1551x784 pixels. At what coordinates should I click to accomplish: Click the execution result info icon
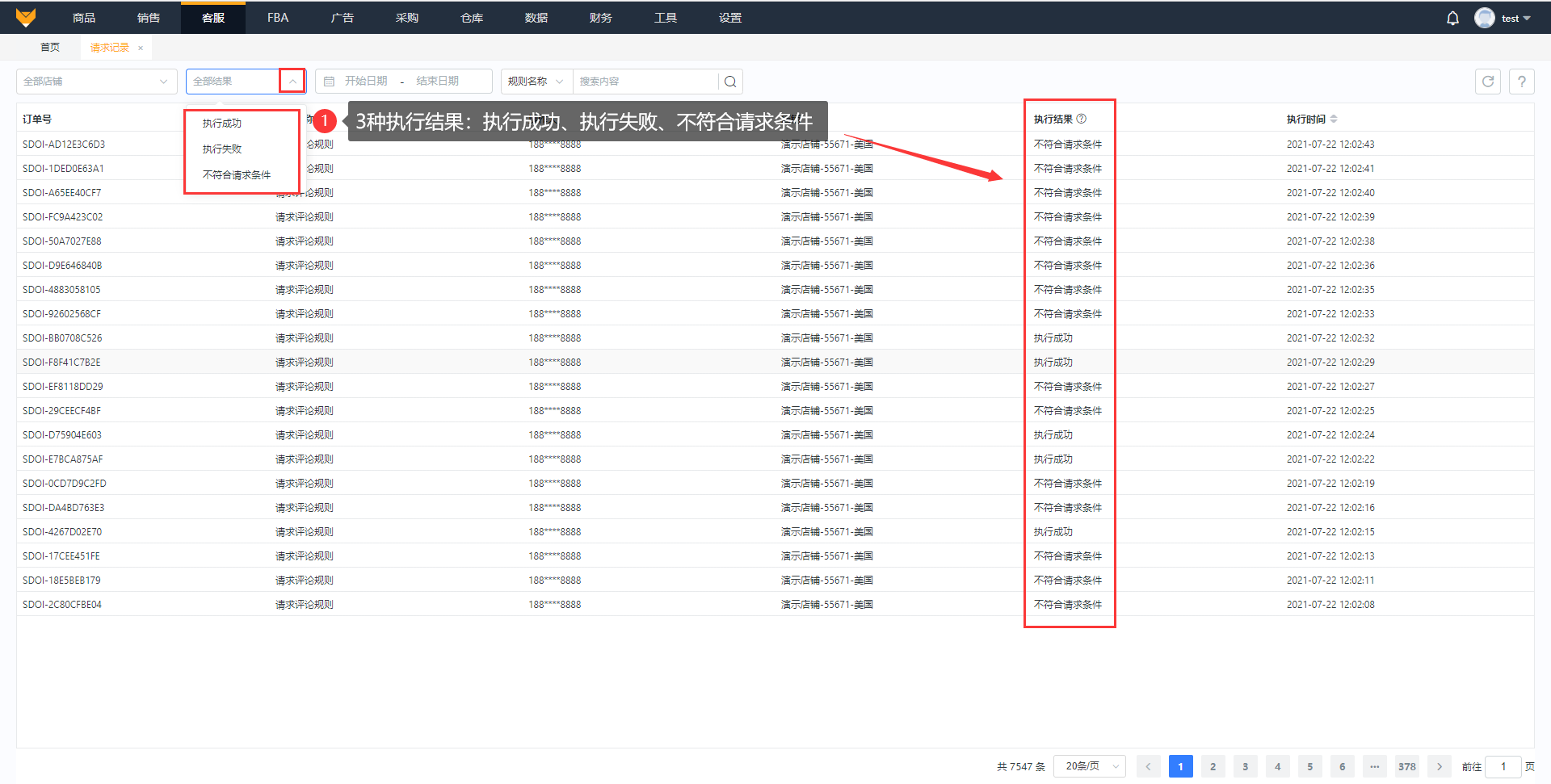[1082, 119]
